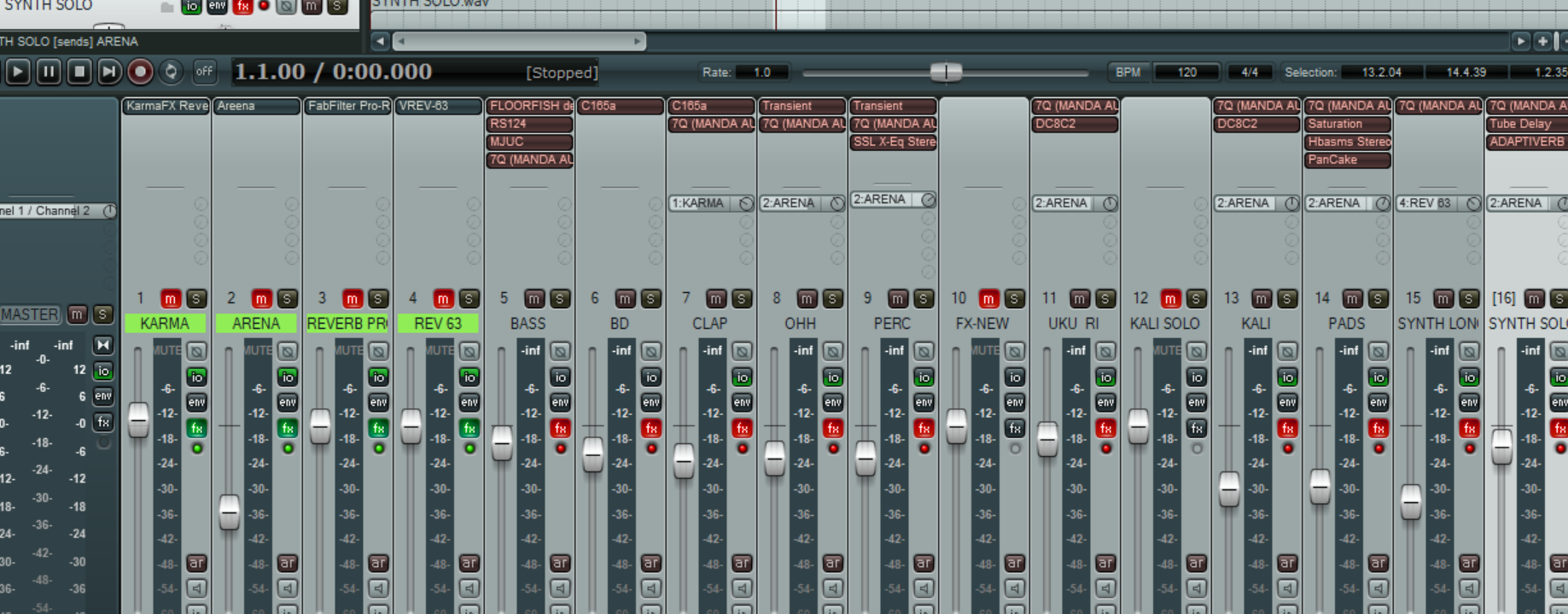The width and height of the screenshot is (1568, 614).
Task: Open KARMA track io routing button
Action: point(196,377)
